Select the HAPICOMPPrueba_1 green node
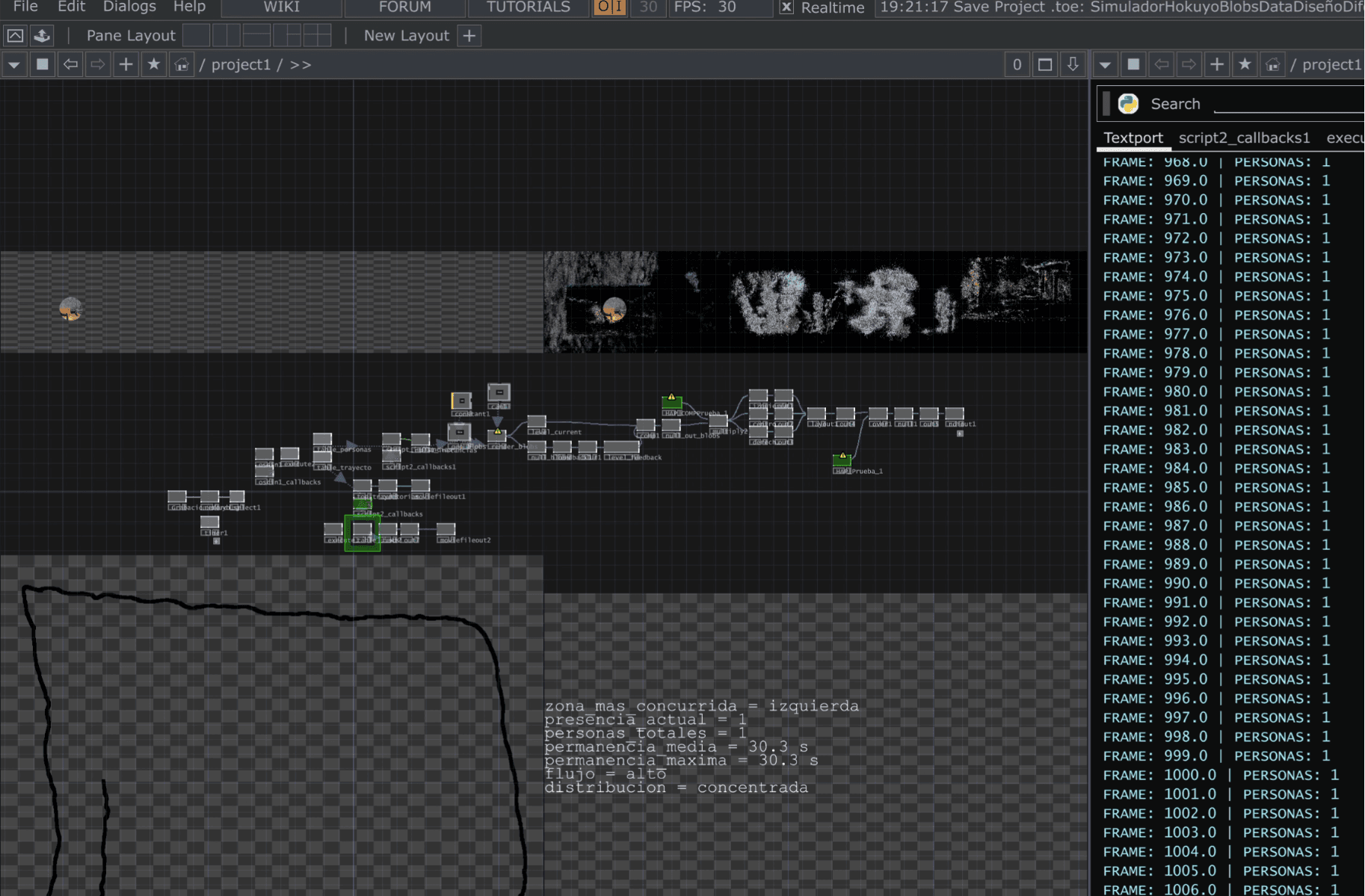 [671, 402]
